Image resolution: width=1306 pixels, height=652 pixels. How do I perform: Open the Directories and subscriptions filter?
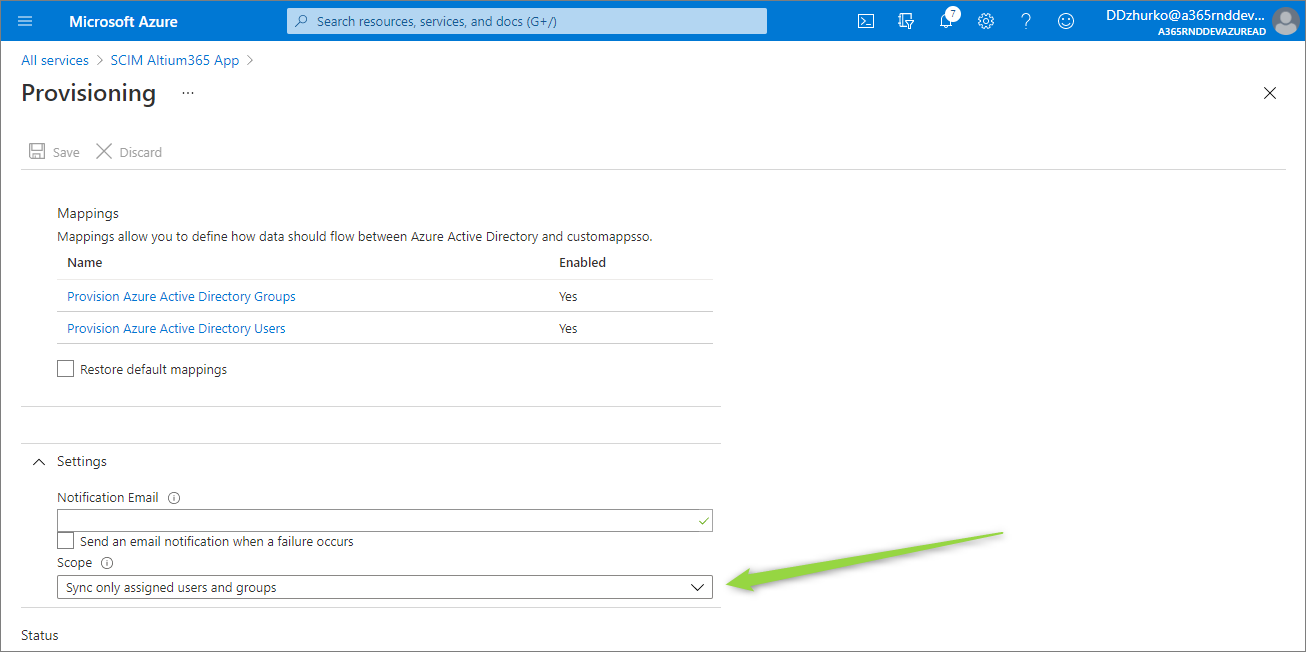[906, 21]
